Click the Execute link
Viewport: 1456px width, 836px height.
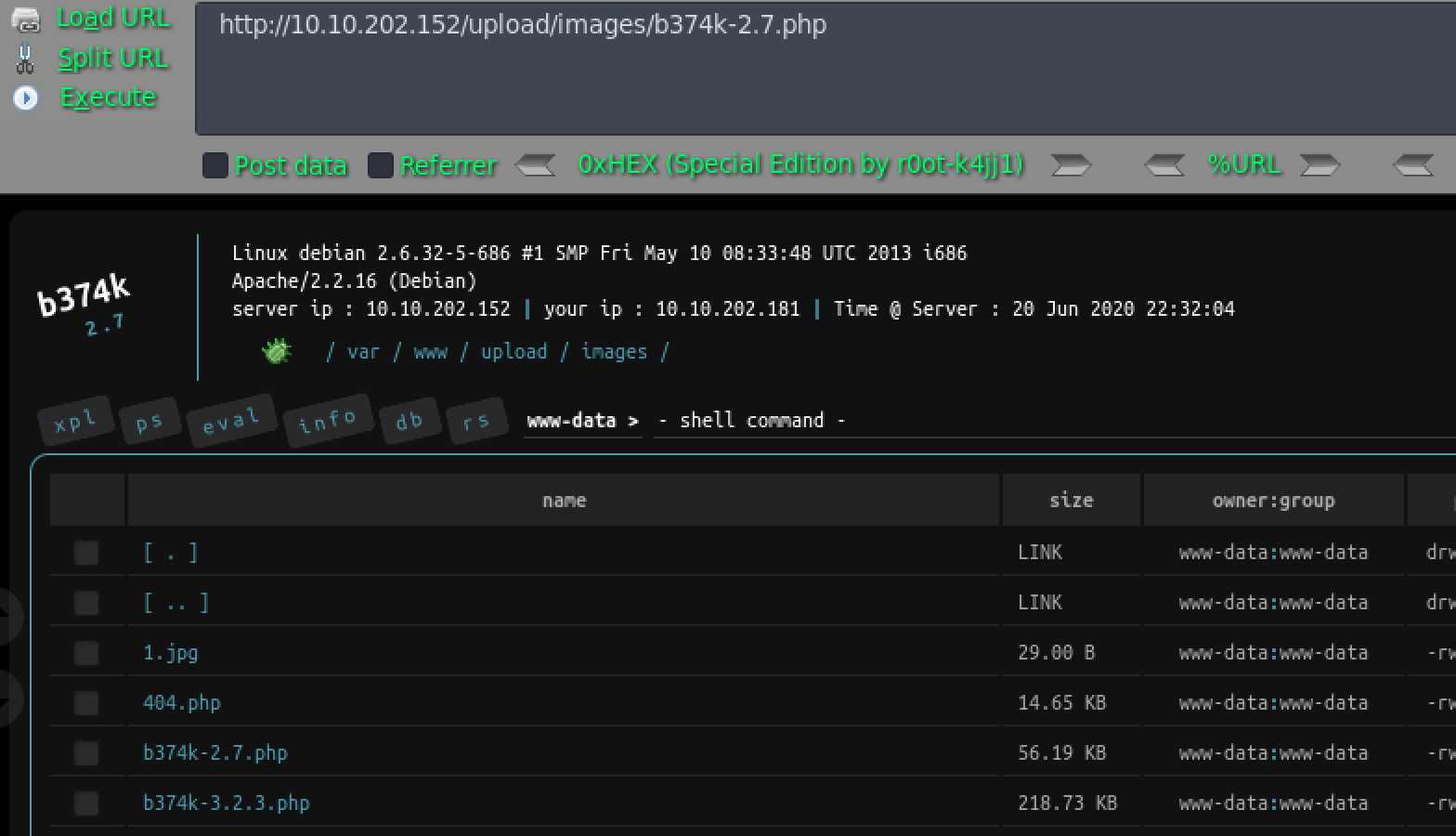(108, 98)
